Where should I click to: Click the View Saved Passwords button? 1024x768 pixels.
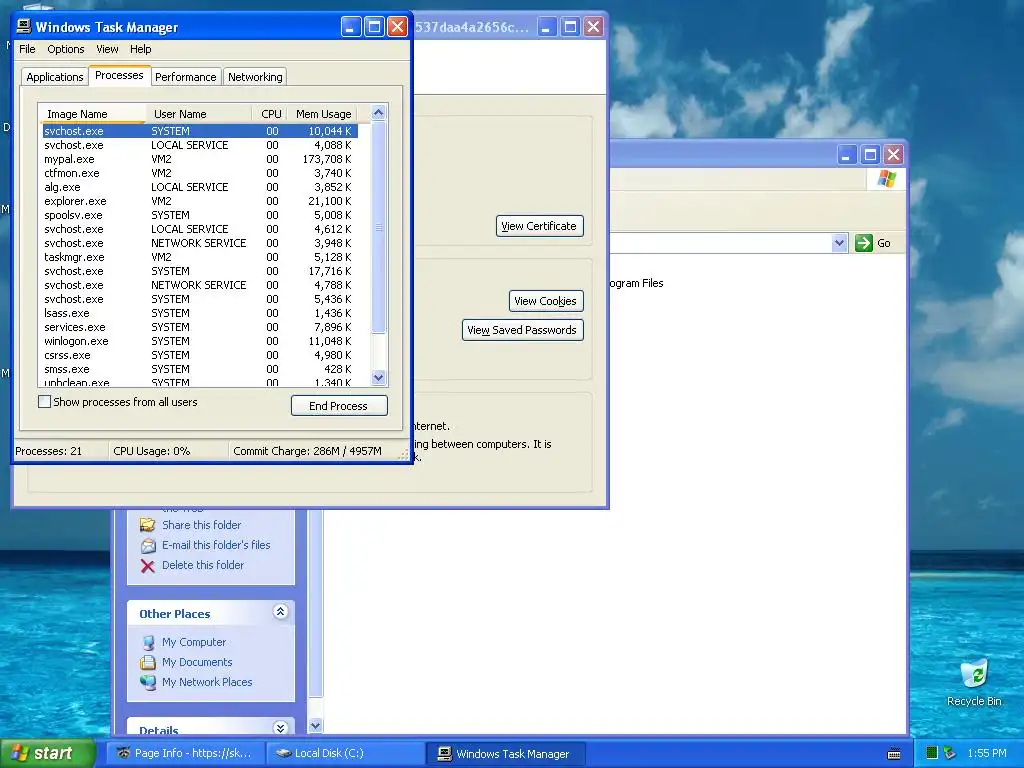[522, 330]
